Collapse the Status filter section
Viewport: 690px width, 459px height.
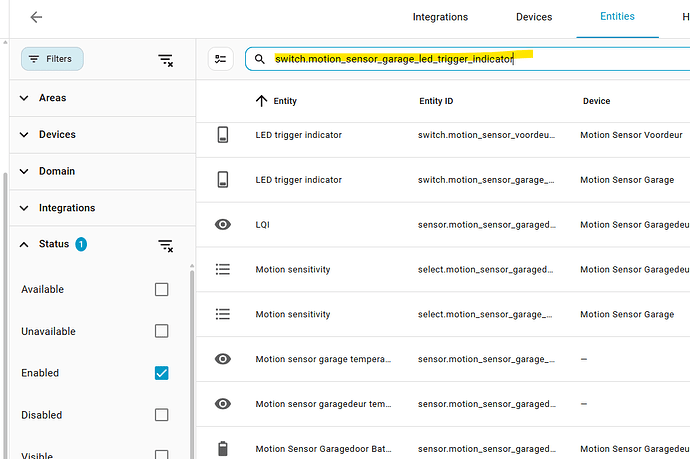(x=26, y=244)
